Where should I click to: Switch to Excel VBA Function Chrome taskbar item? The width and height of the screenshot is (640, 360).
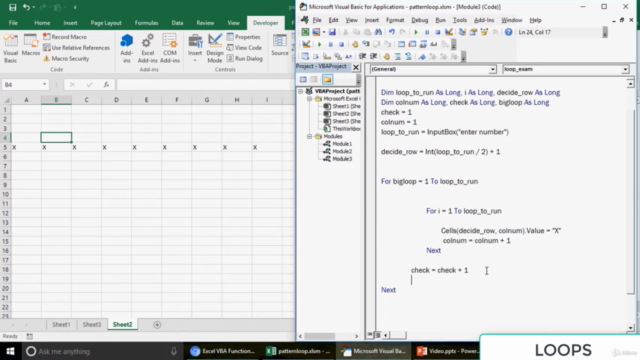(223, 351)
